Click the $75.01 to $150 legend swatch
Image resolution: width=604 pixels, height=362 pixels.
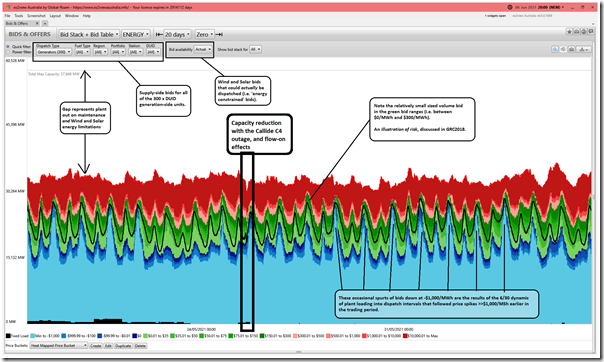tap(231, 336)
